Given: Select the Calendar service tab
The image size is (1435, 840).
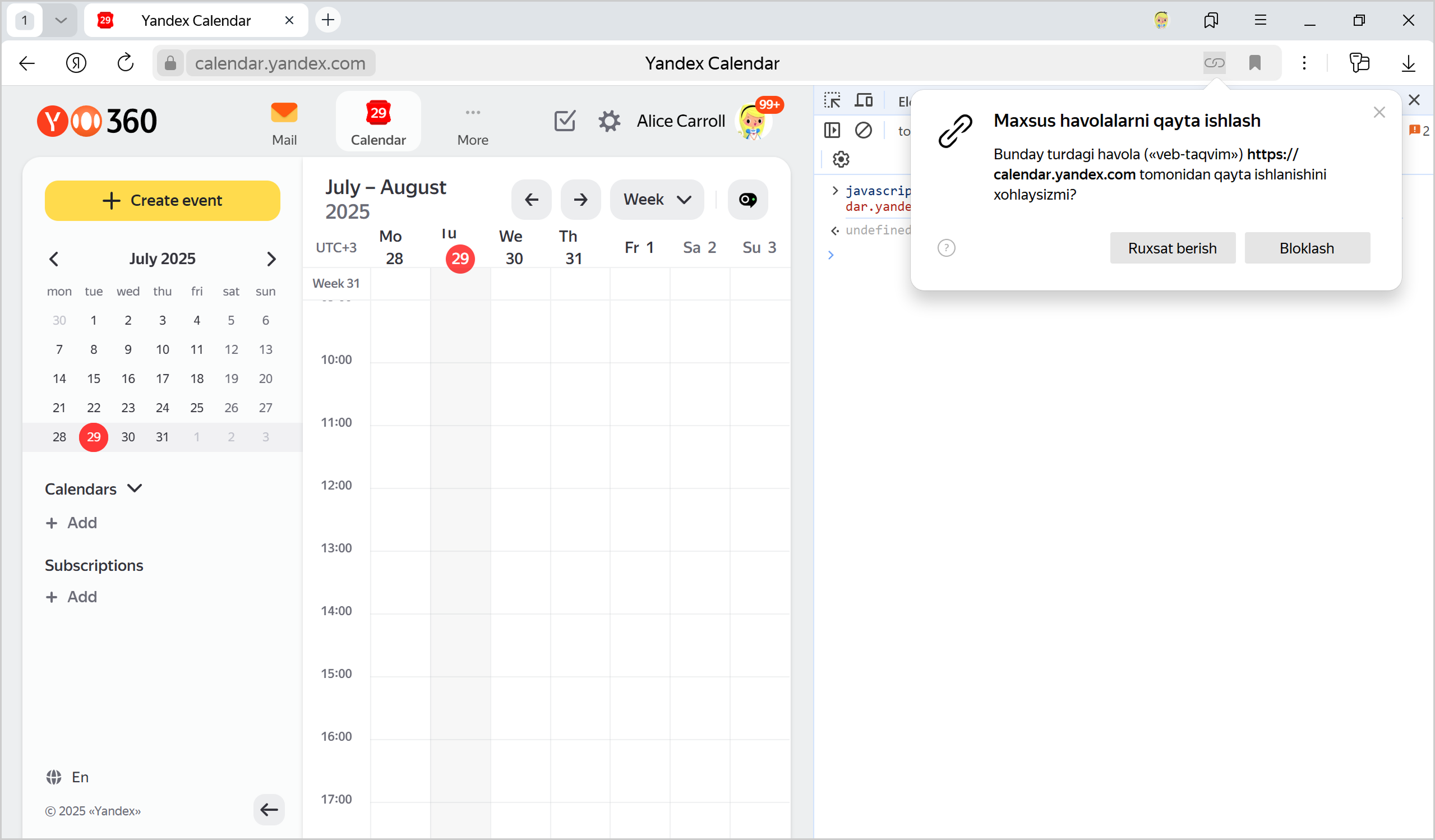Looking at the screenshot, I should pyautogui.click(x=378, y=122).
